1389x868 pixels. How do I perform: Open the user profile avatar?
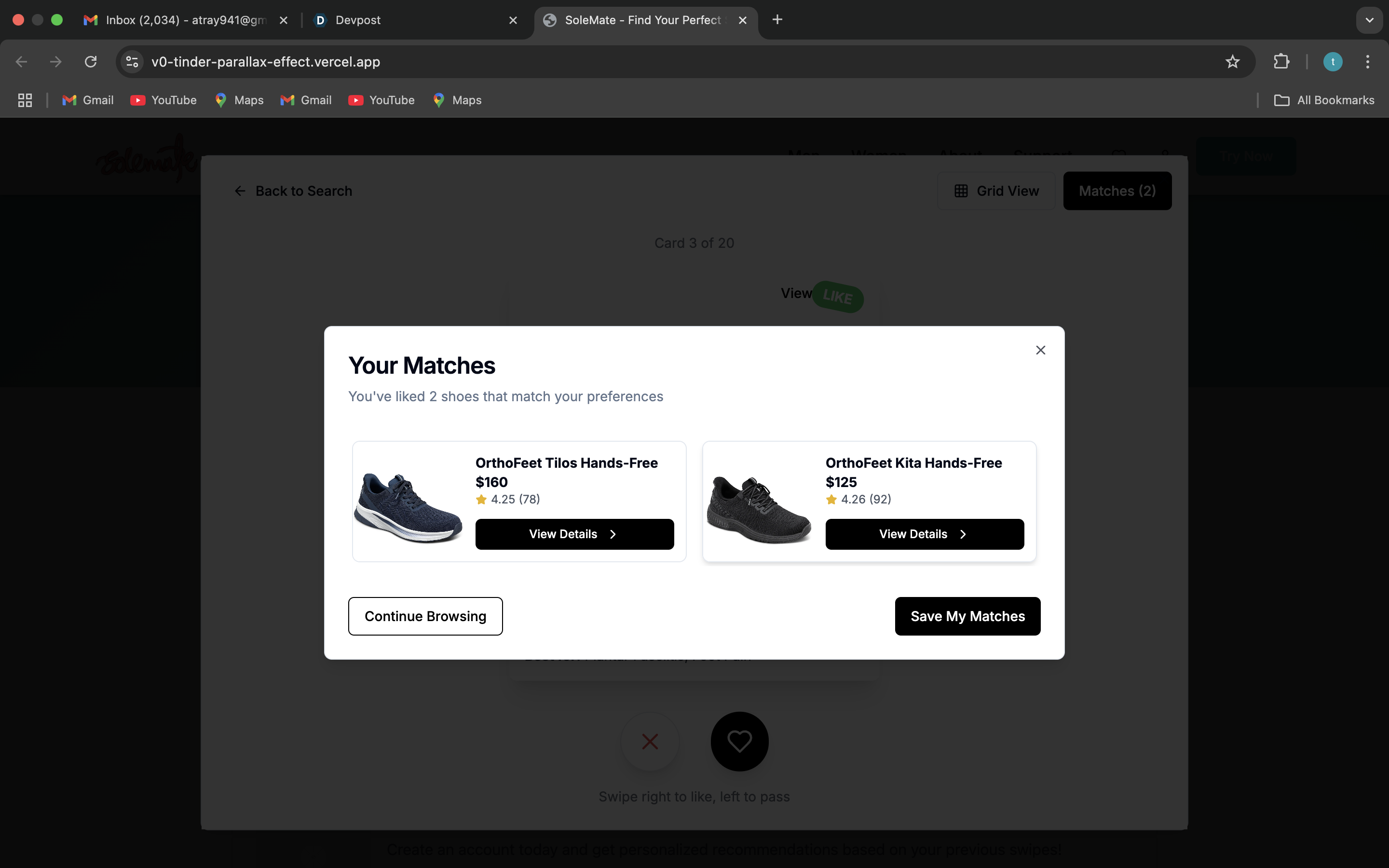pos(1332,61)
